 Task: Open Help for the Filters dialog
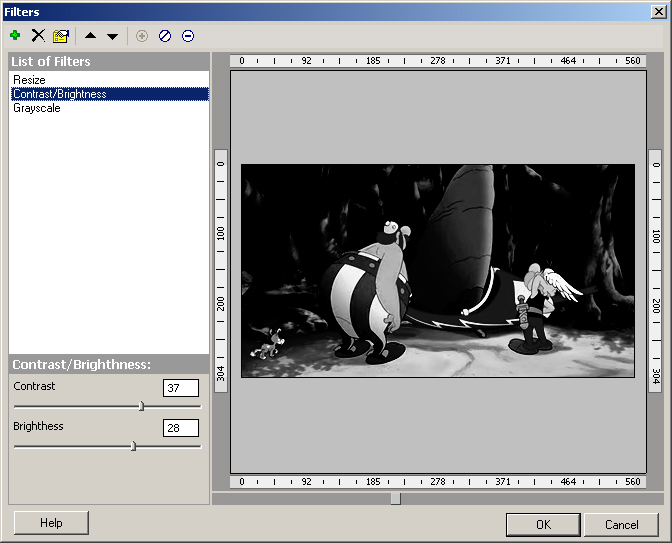51,523
